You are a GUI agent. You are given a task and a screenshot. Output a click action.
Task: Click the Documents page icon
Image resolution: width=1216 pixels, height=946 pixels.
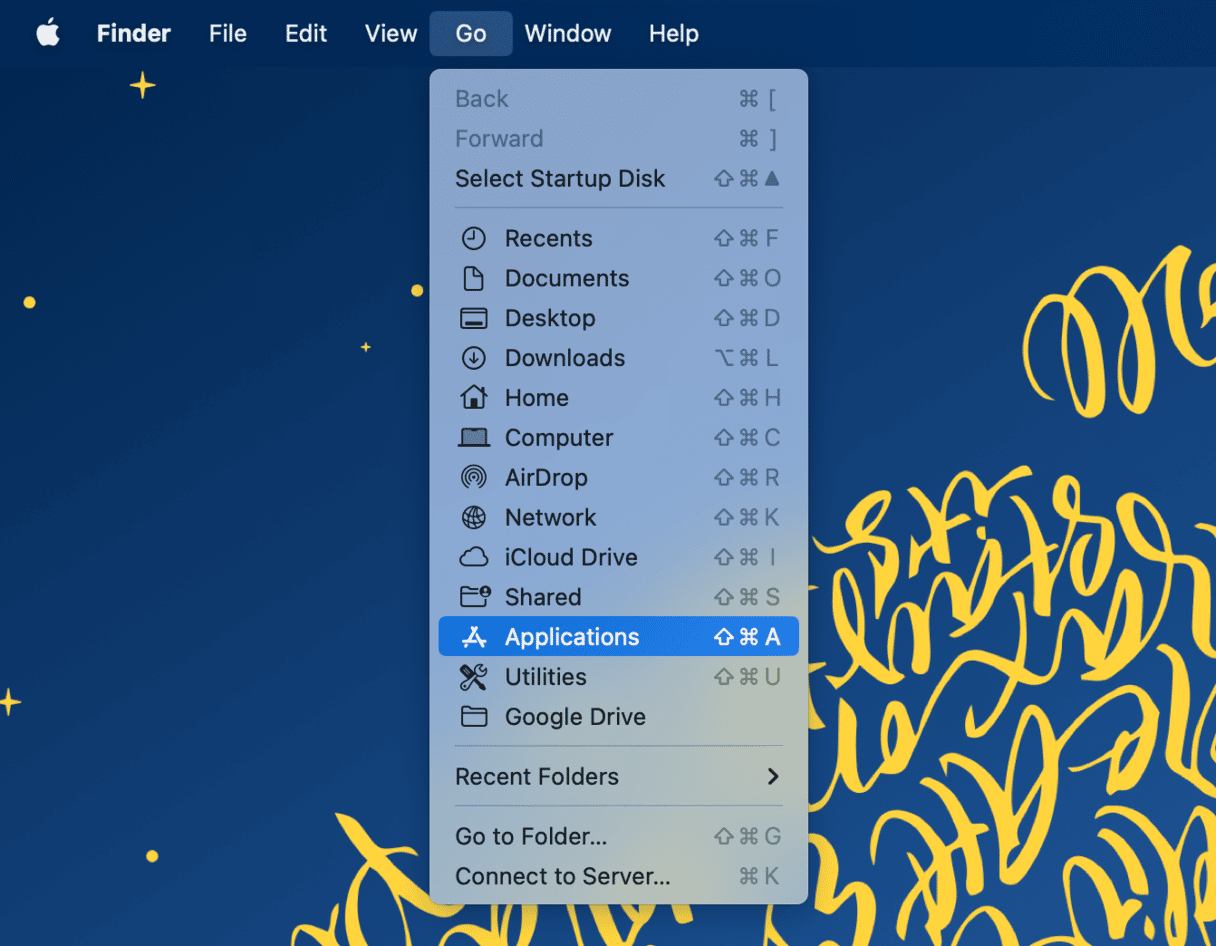[x=473, y=278]
